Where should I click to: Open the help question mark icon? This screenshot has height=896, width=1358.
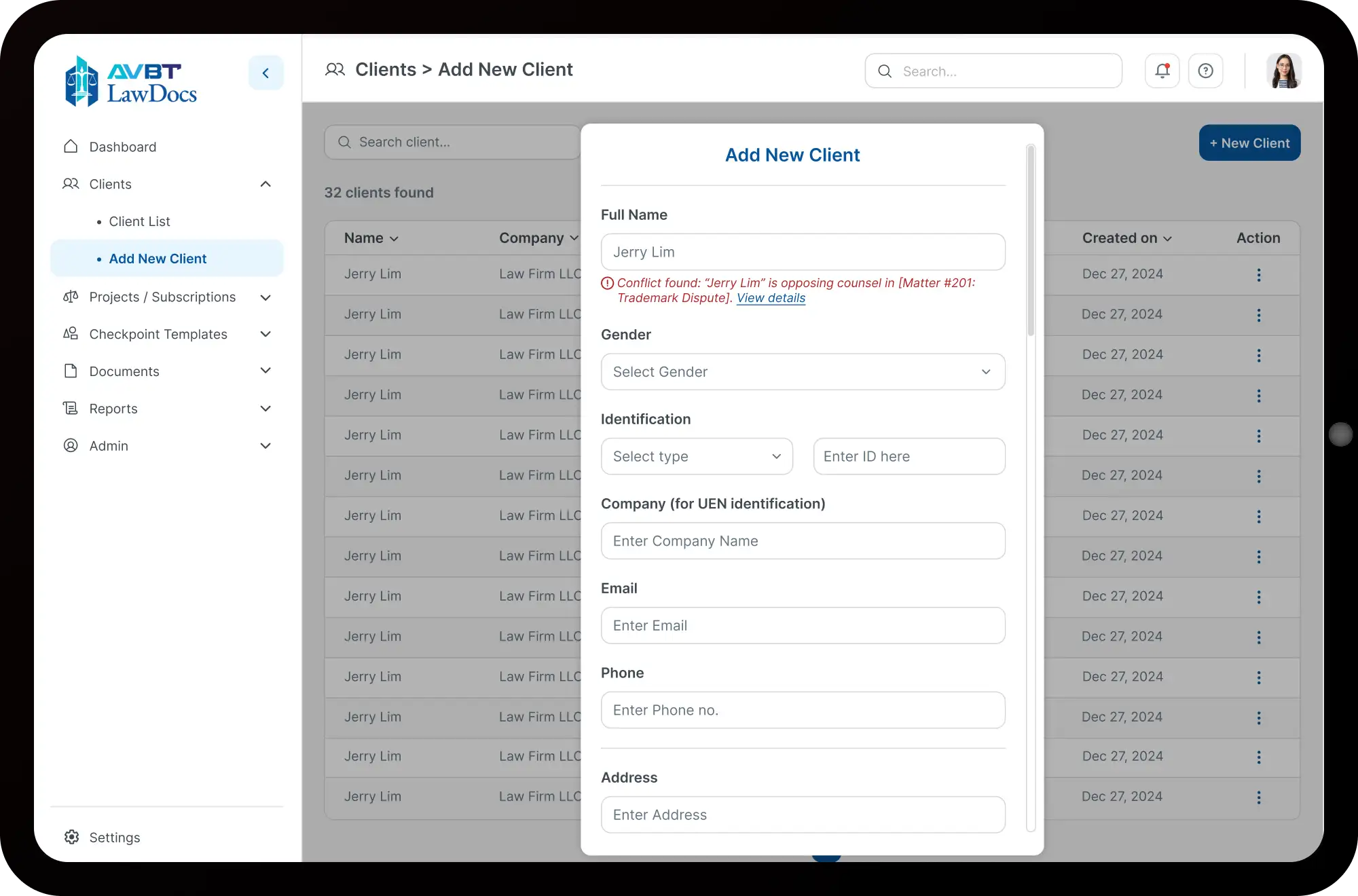pos(1205,71)
